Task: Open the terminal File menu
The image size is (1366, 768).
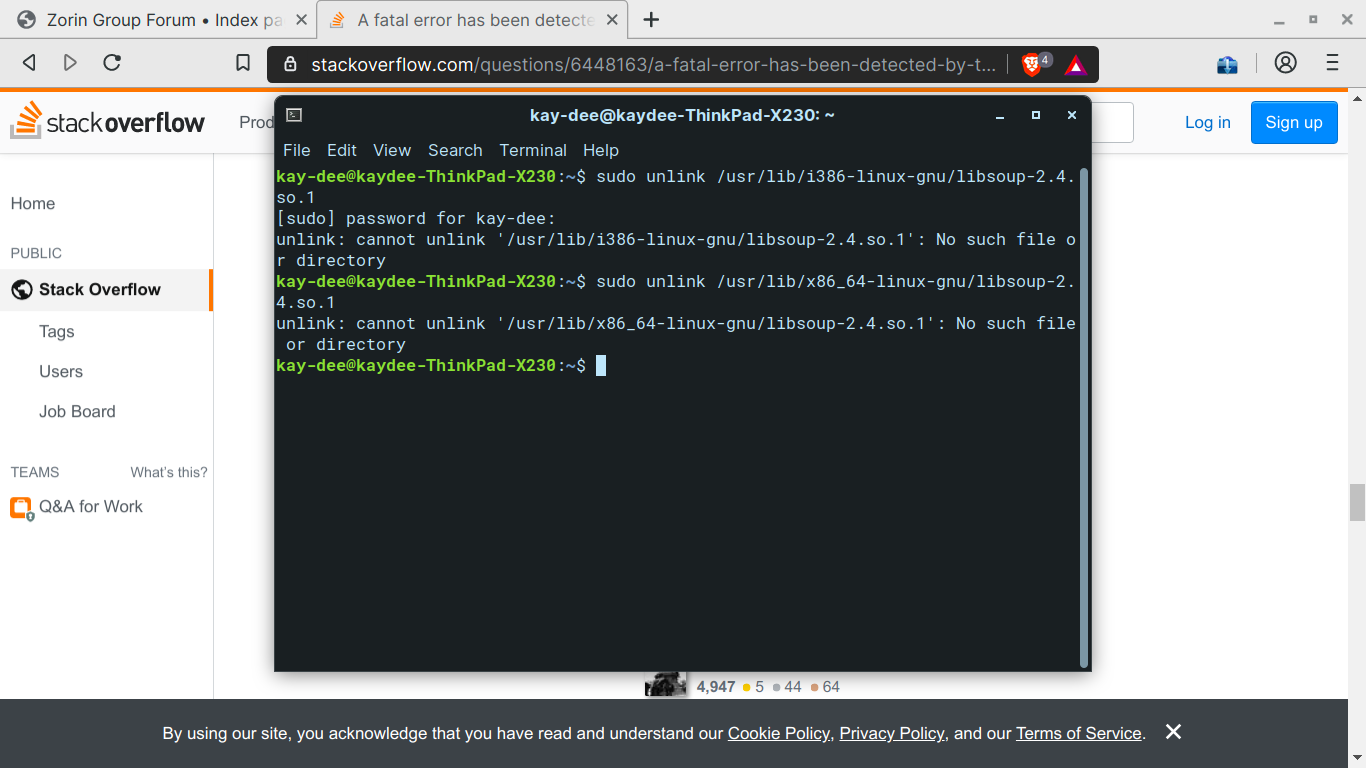Action: [296, 150]
